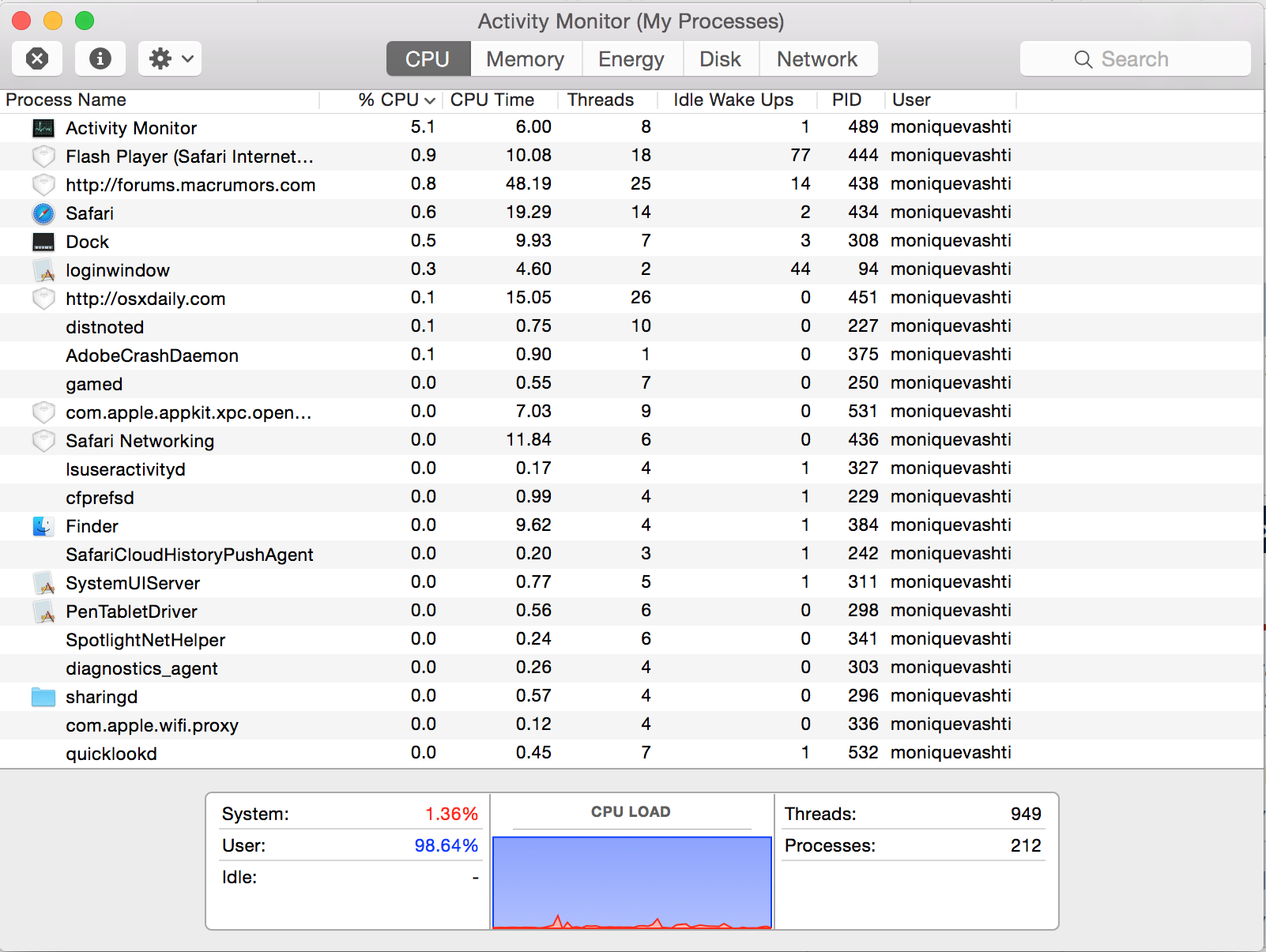Image resolution: width=1266 pixels, height=952 pixels.
Task: Click Idle Wake Ups value 77
Action: coord(801,156)
